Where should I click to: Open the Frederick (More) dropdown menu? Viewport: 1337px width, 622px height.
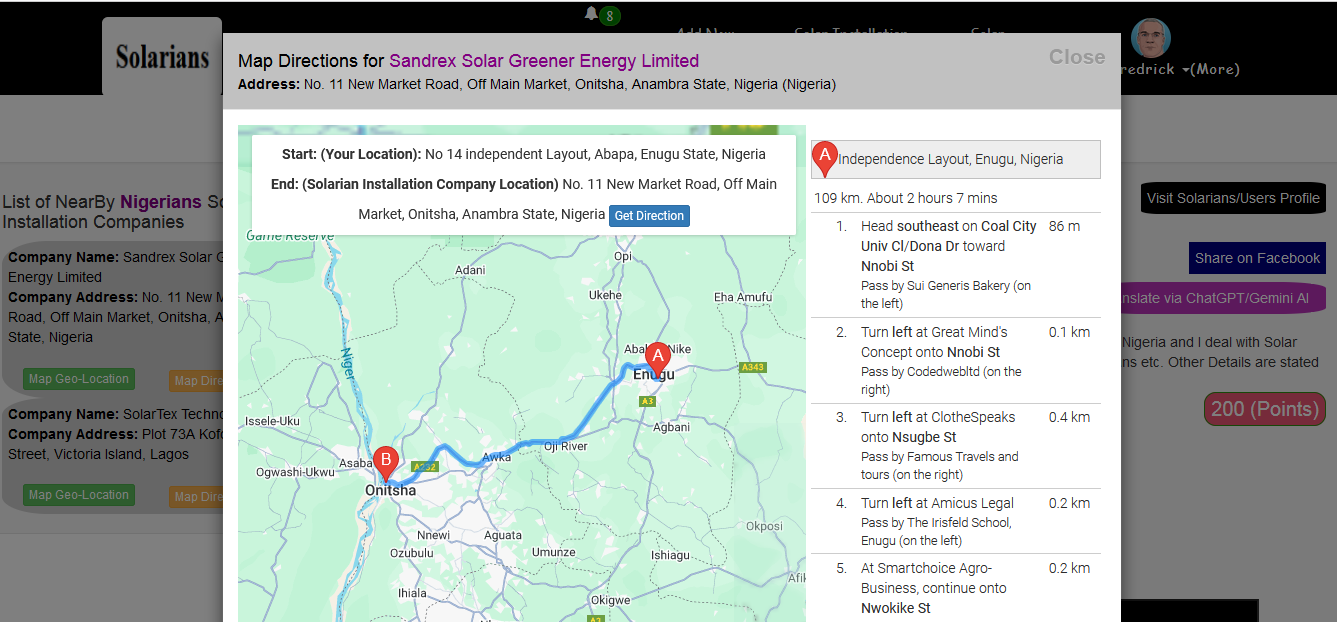[x=1181, y=70]
